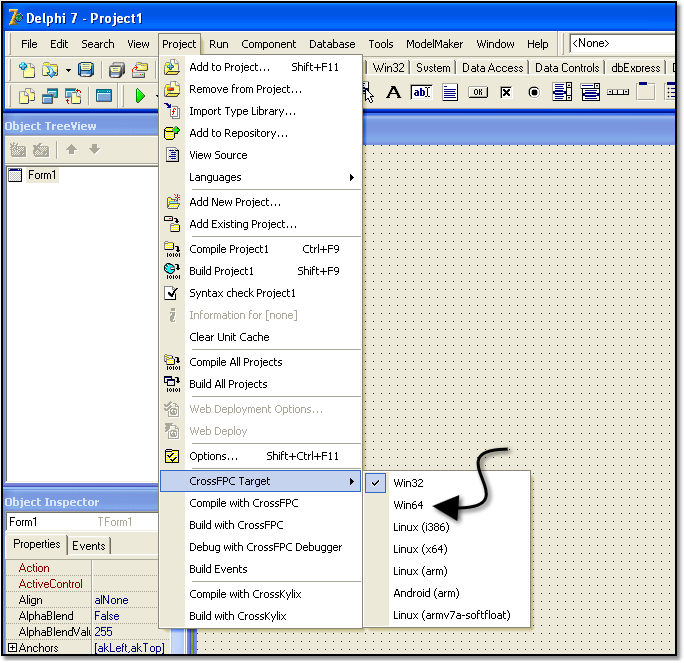Click Syntax check Project1 menu item
The width and height of the screenshot is (684, 663).
pos(260,293)
